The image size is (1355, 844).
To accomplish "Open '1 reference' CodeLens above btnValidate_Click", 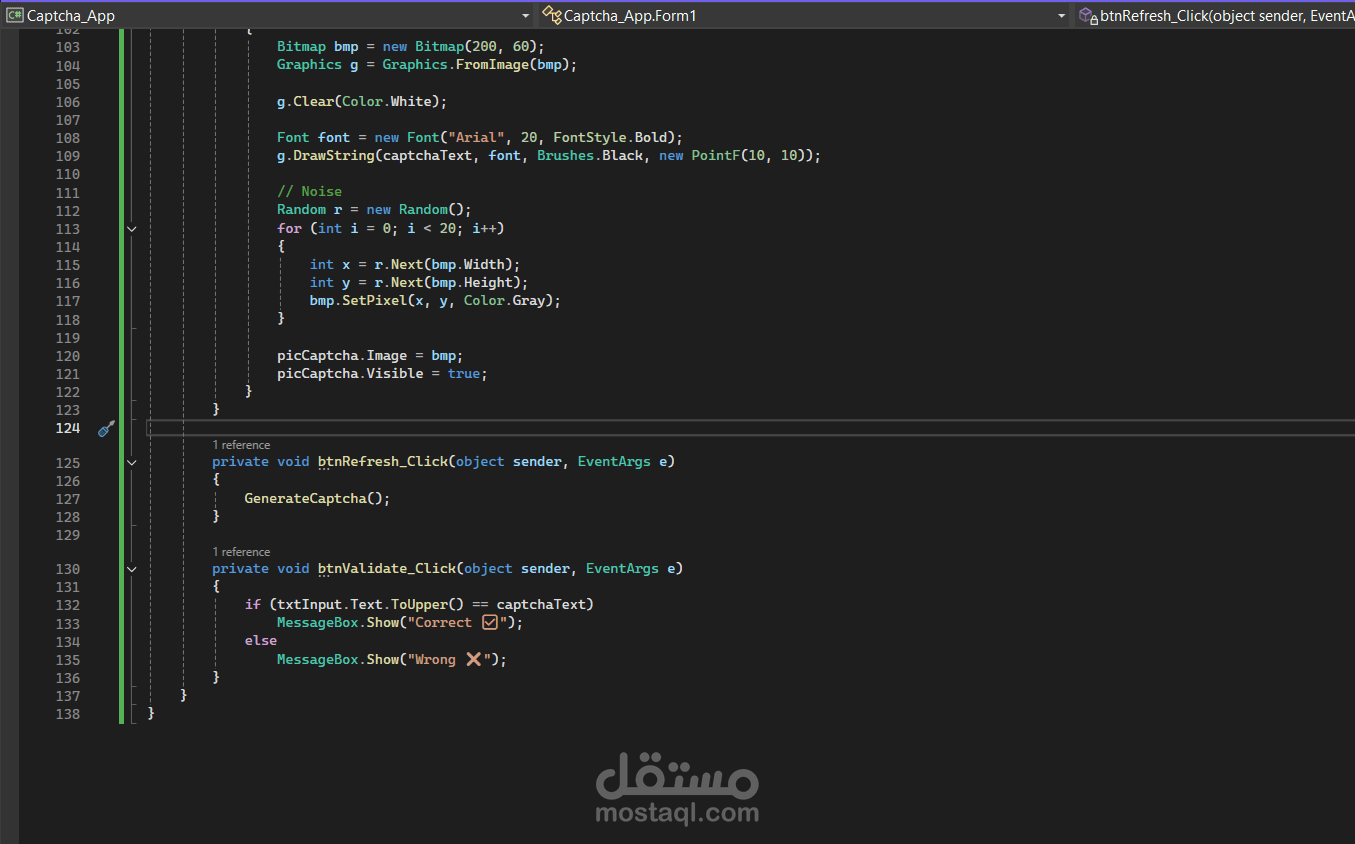I will click(241, 552).
